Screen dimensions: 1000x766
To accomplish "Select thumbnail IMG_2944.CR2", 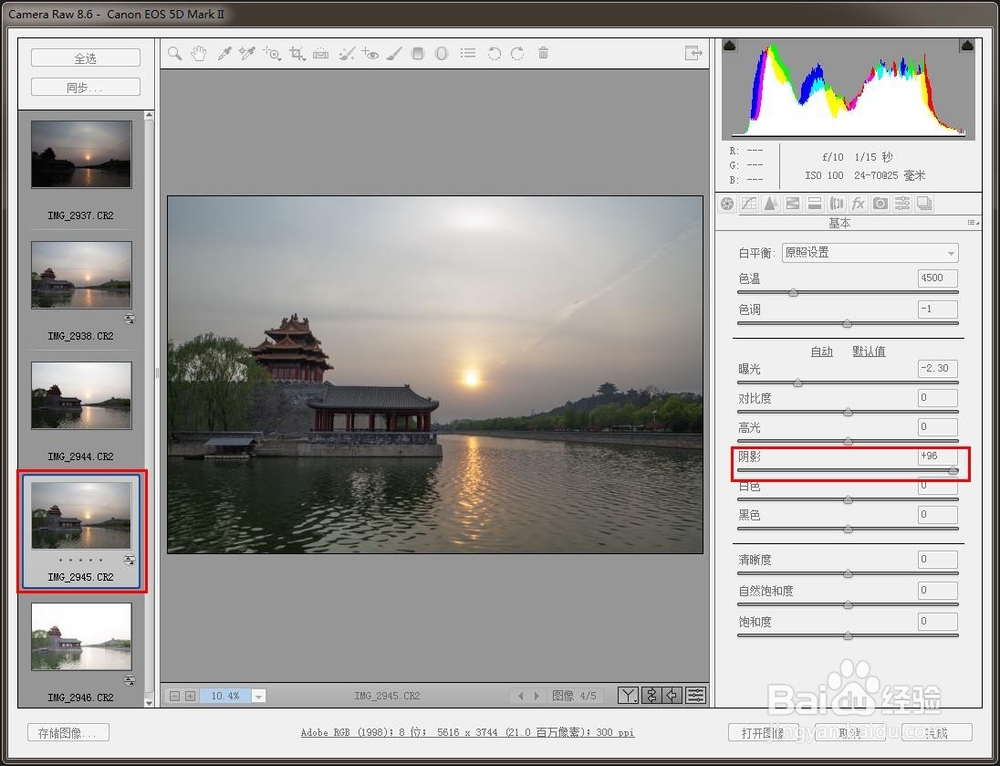I will click(x=82, y=395).
